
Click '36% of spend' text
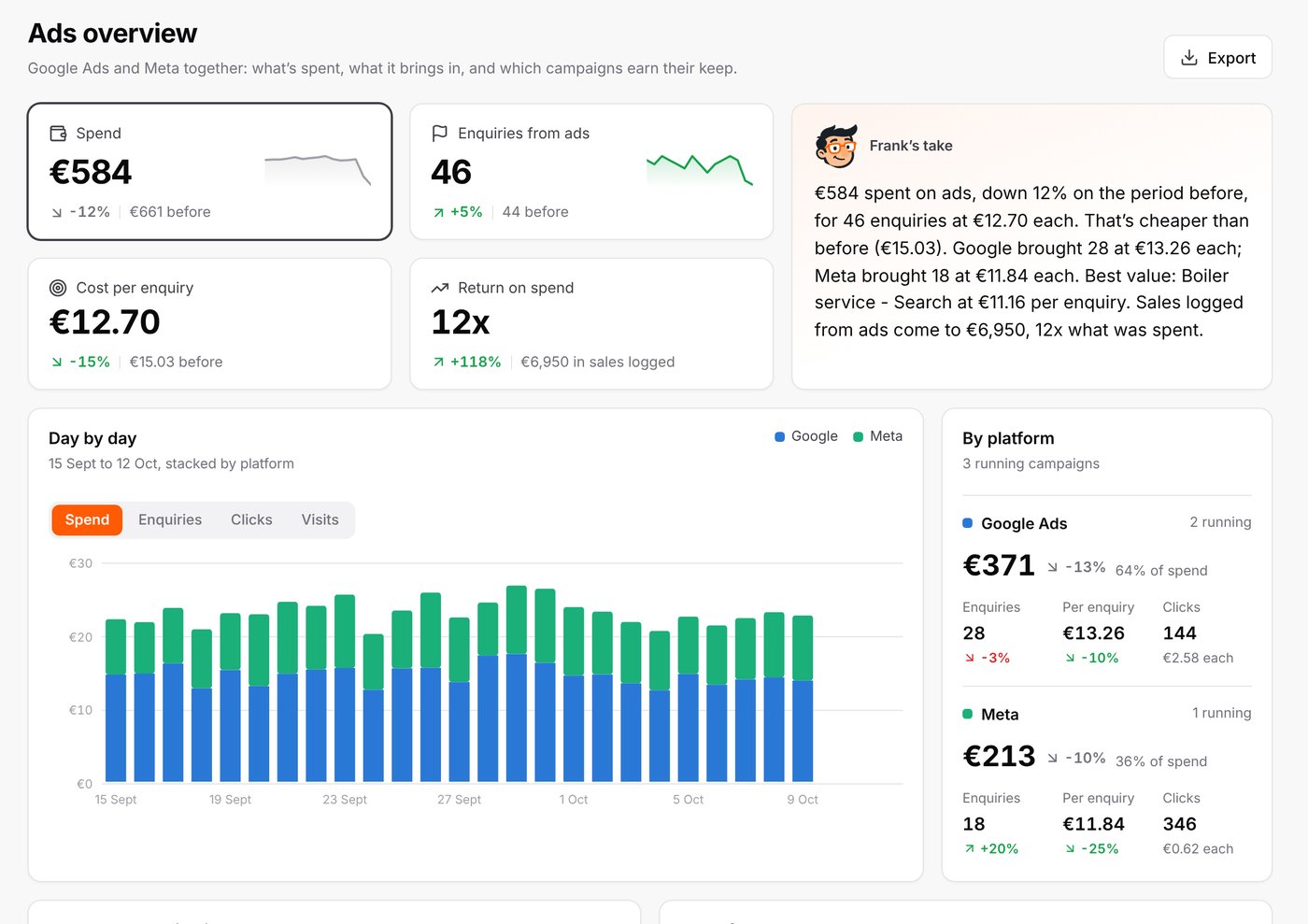point(1161,761)
